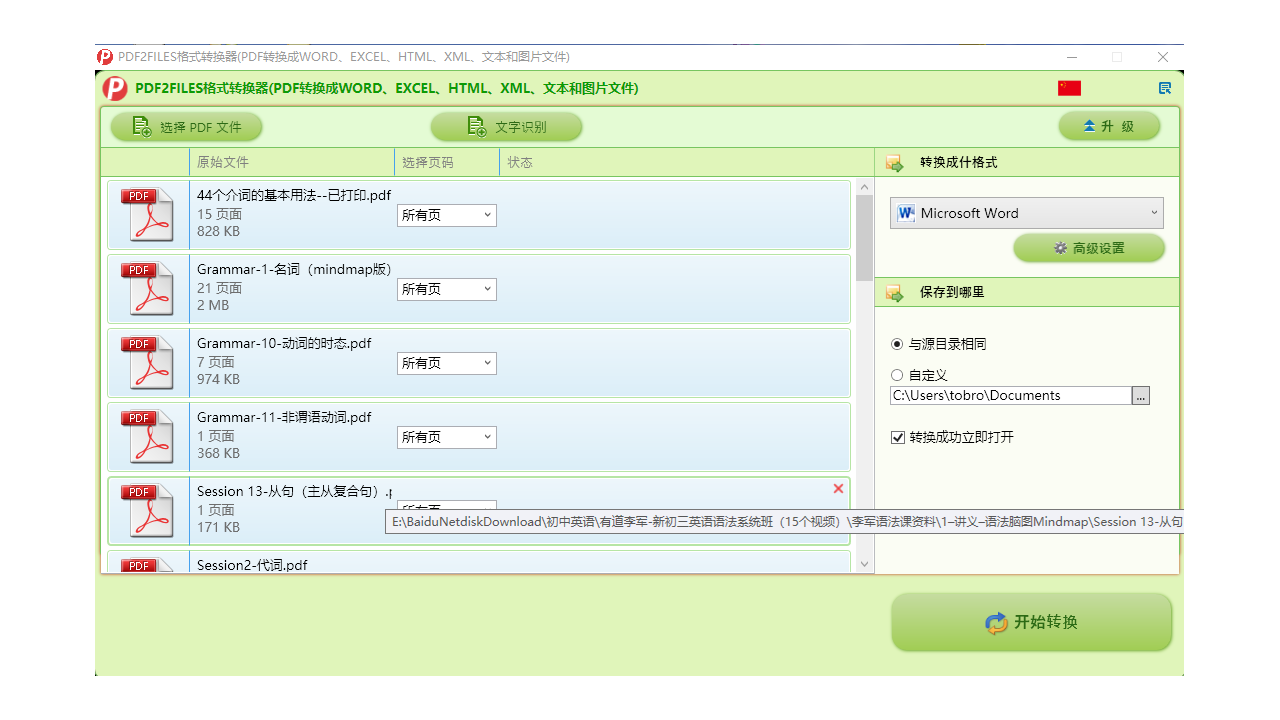
Task: Start conversion with 开始转换 button
Action: tap(1031, 622)
